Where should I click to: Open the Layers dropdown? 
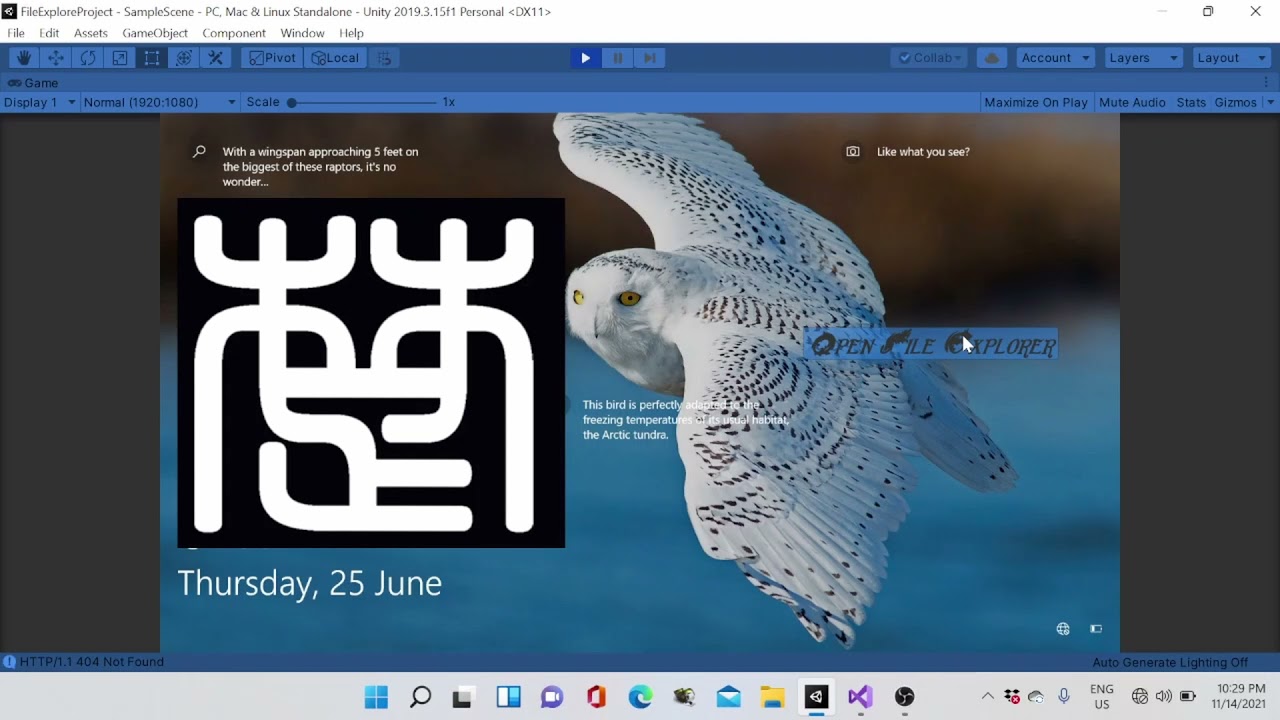[1144, 58]
